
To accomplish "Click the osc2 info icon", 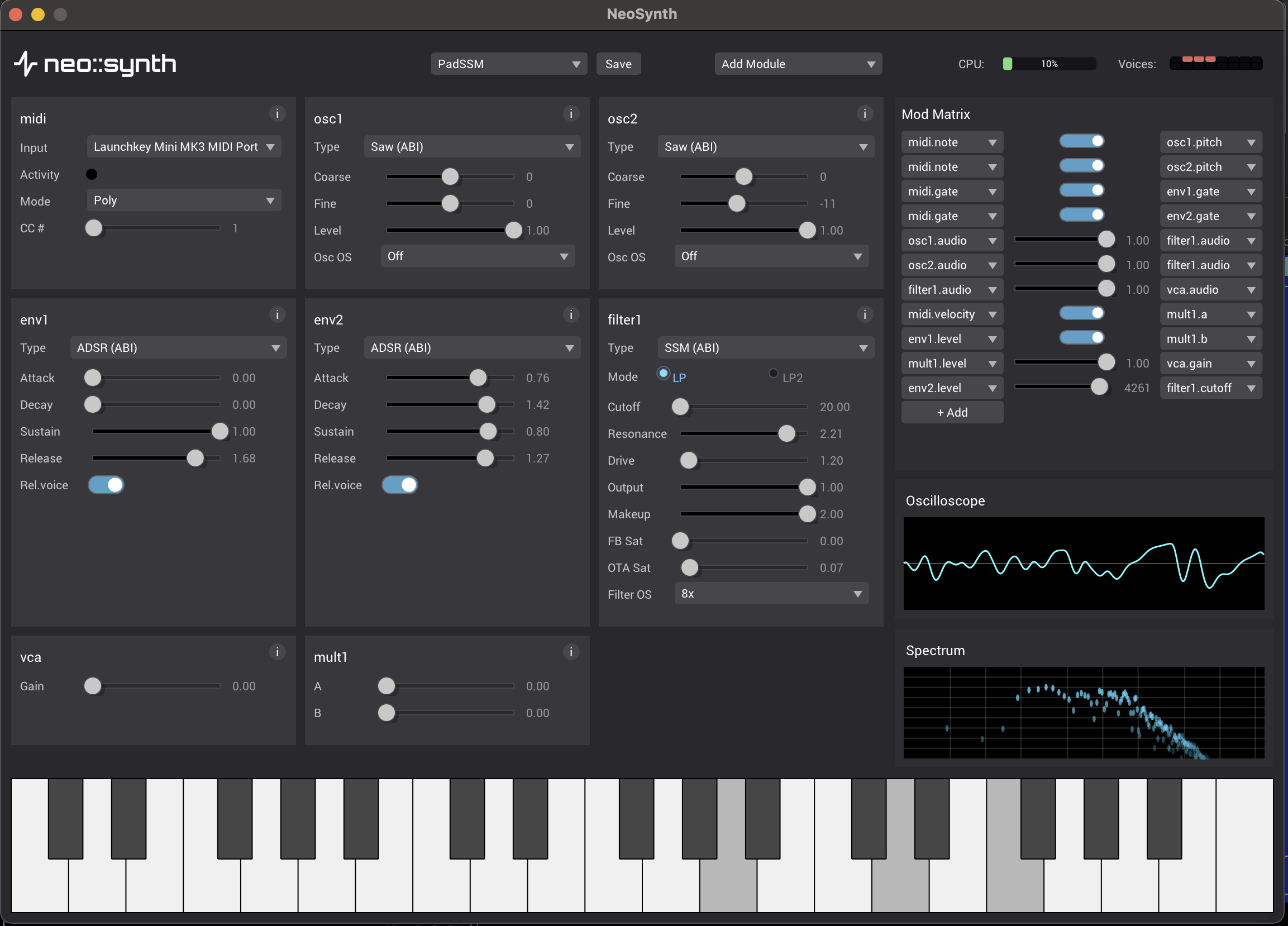I will 865,113.
